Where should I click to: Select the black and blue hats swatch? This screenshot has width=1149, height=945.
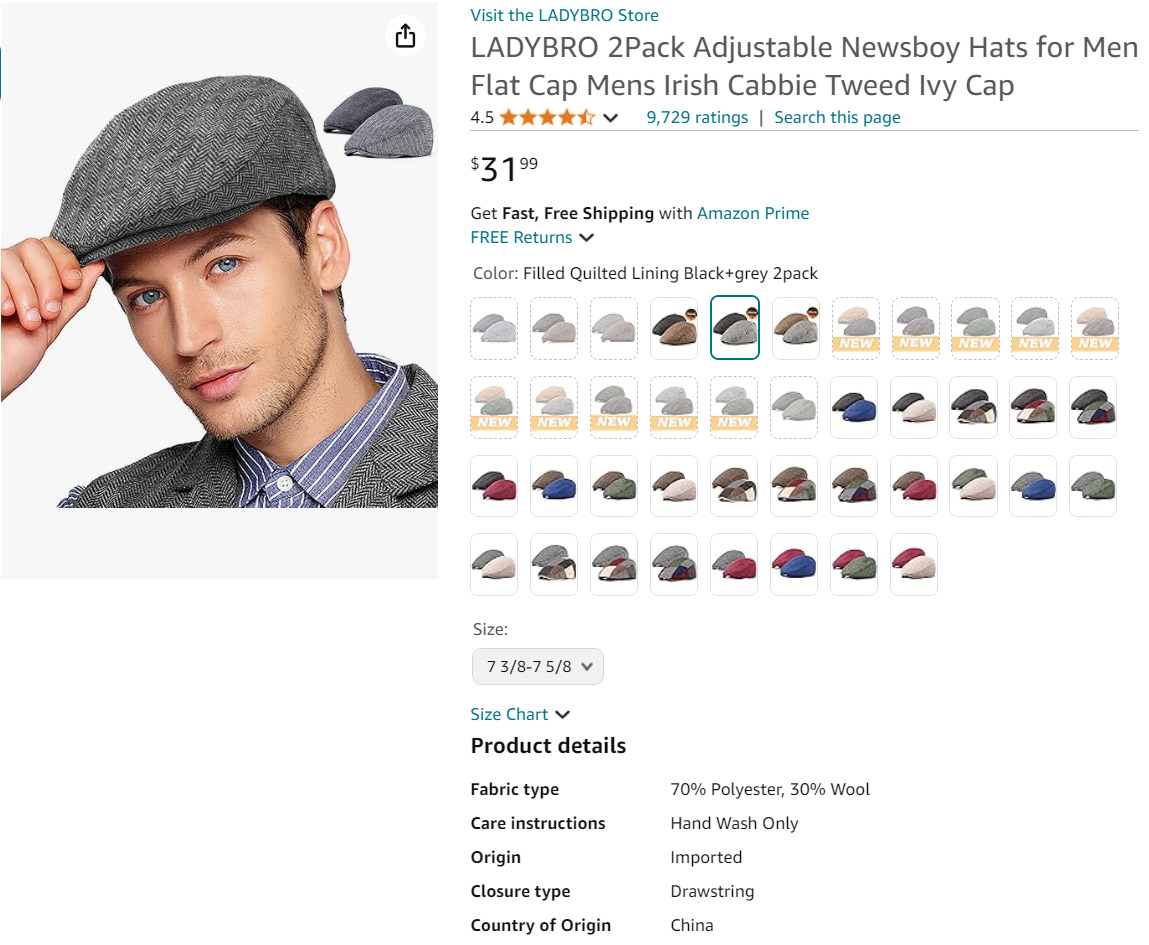click(x=854, y=407)
